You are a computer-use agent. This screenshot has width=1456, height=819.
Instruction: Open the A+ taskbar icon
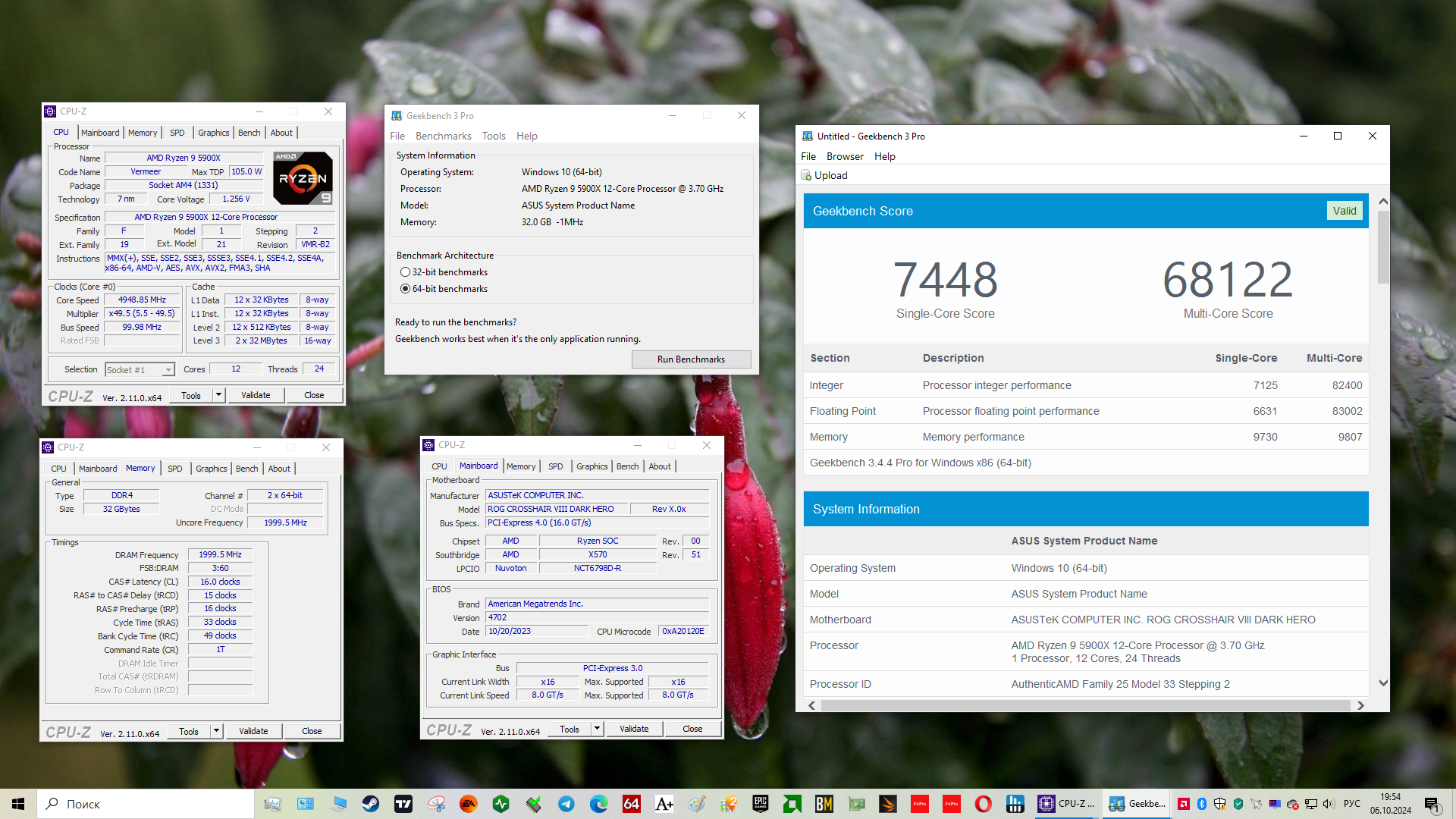click(664, 804)
